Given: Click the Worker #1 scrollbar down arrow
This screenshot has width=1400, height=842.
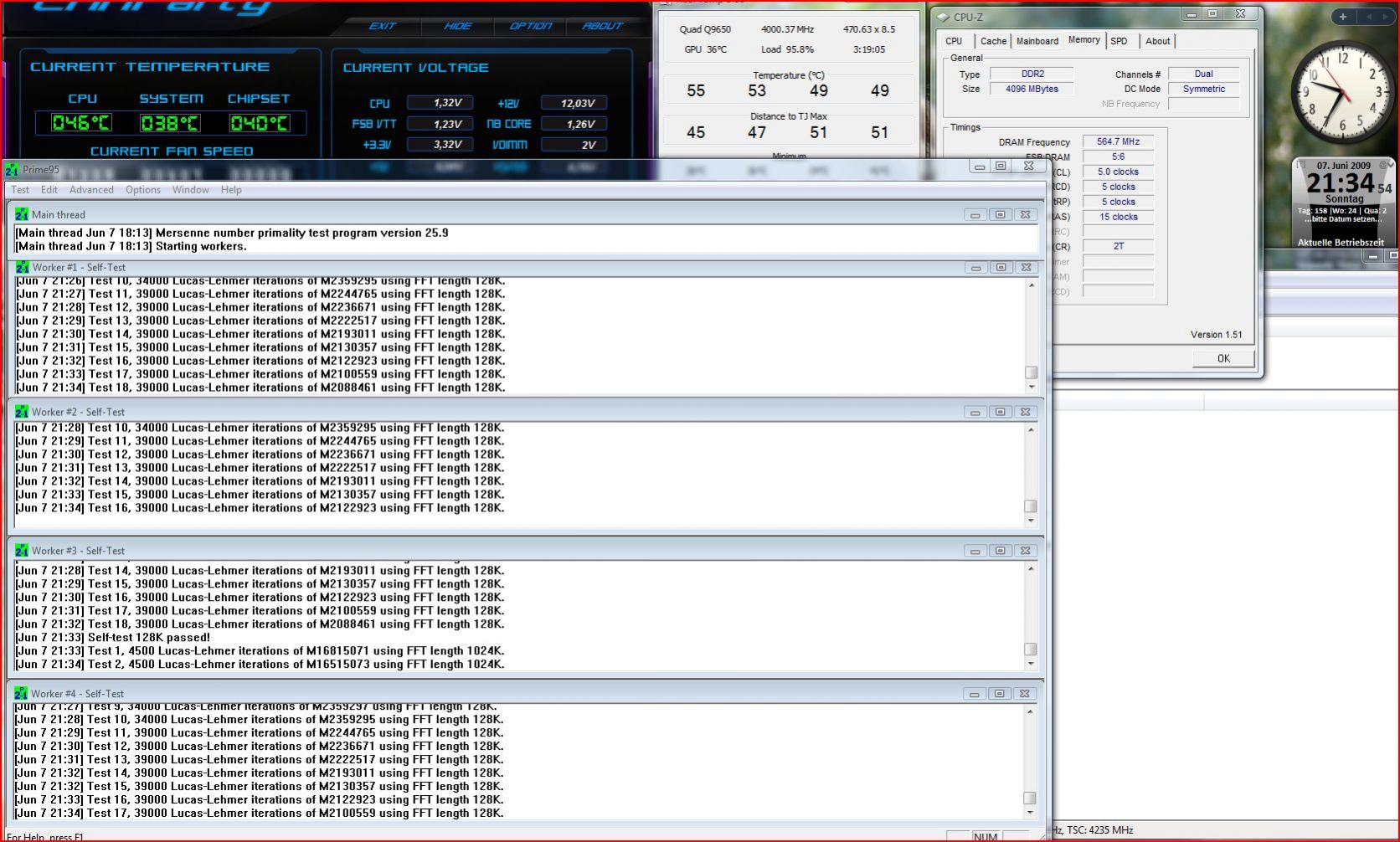Looking at the screenshot, I should pyautogui.click(x=1032, y=388).
